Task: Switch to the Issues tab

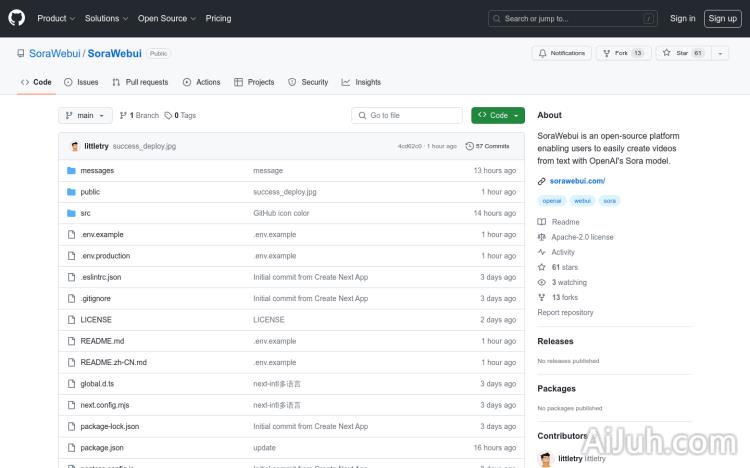Action: [81, 82]
